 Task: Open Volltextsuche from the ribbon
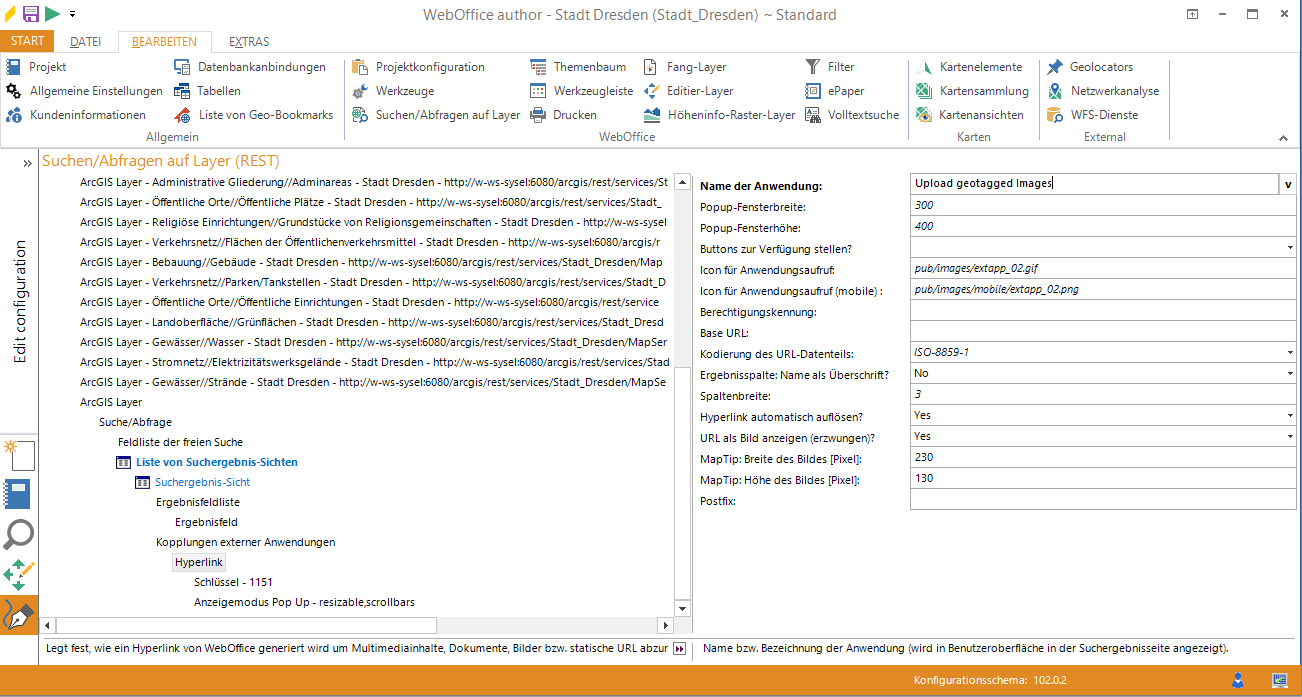[x=863, y=115]
